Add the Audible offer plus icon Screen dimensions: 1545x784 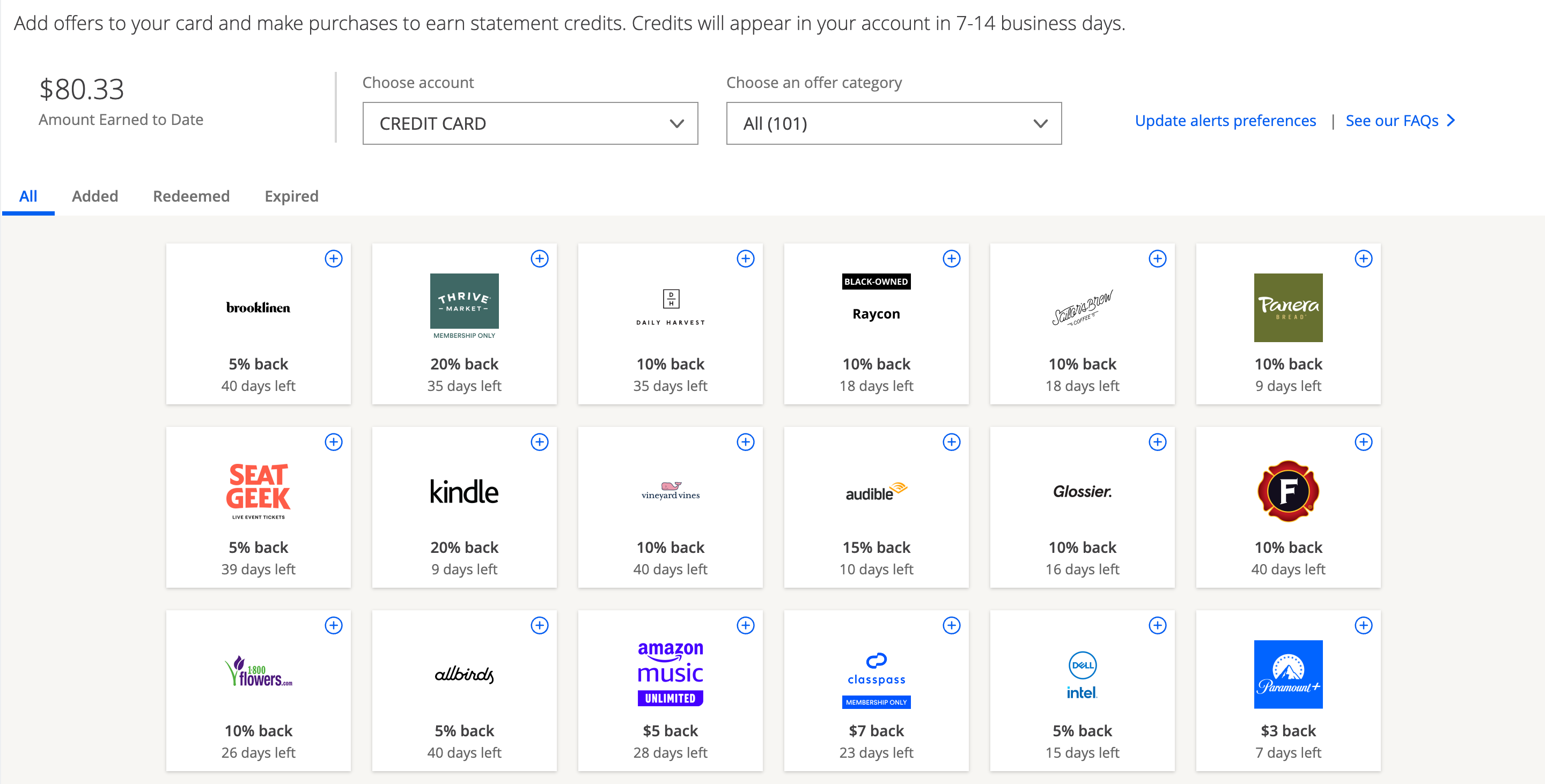coord(952,442)
